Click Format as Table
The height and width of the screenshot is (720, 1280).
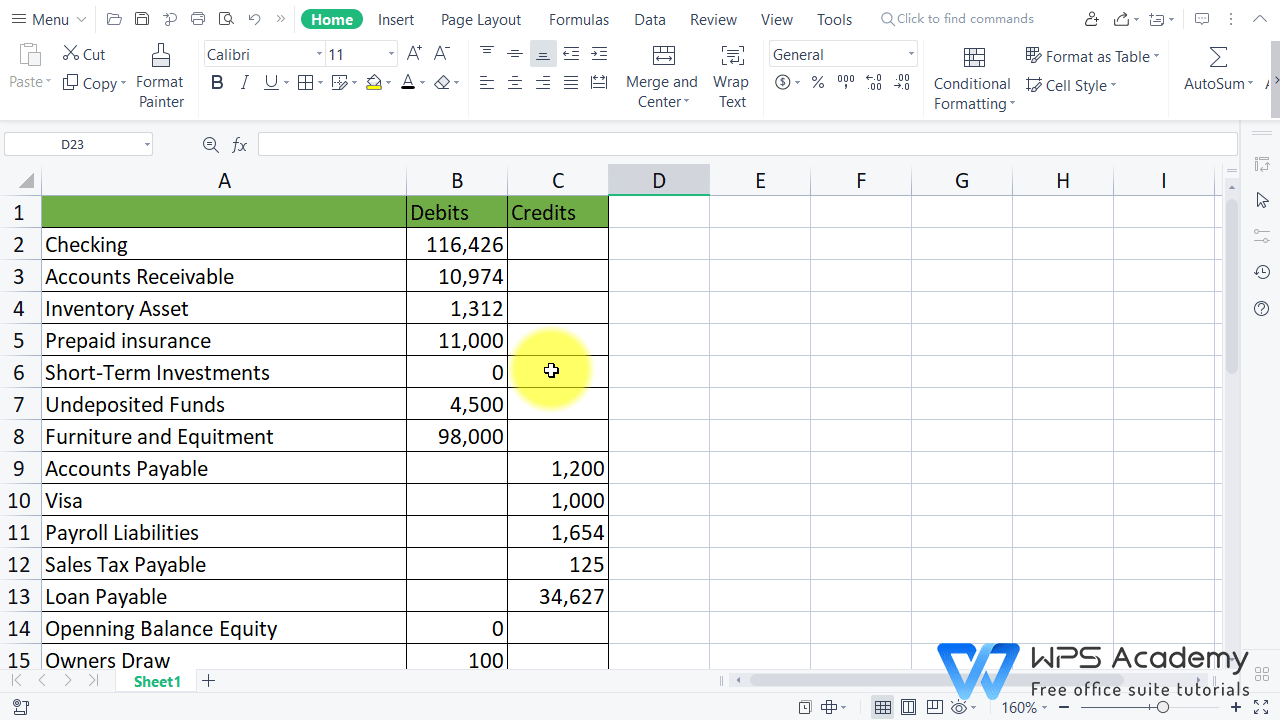coord(1092,56)
